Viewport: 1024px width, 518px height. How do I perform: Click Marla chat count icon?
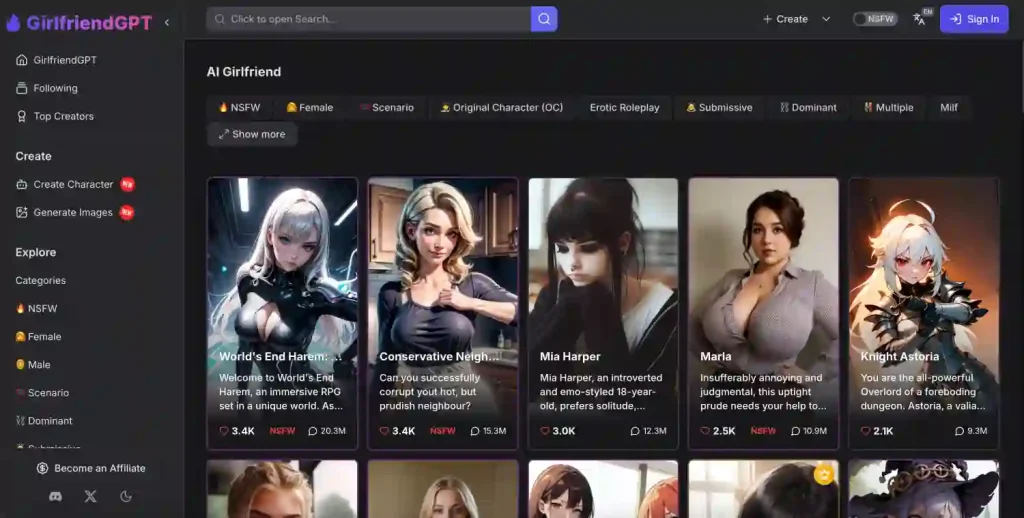click(x=795, y=431)
